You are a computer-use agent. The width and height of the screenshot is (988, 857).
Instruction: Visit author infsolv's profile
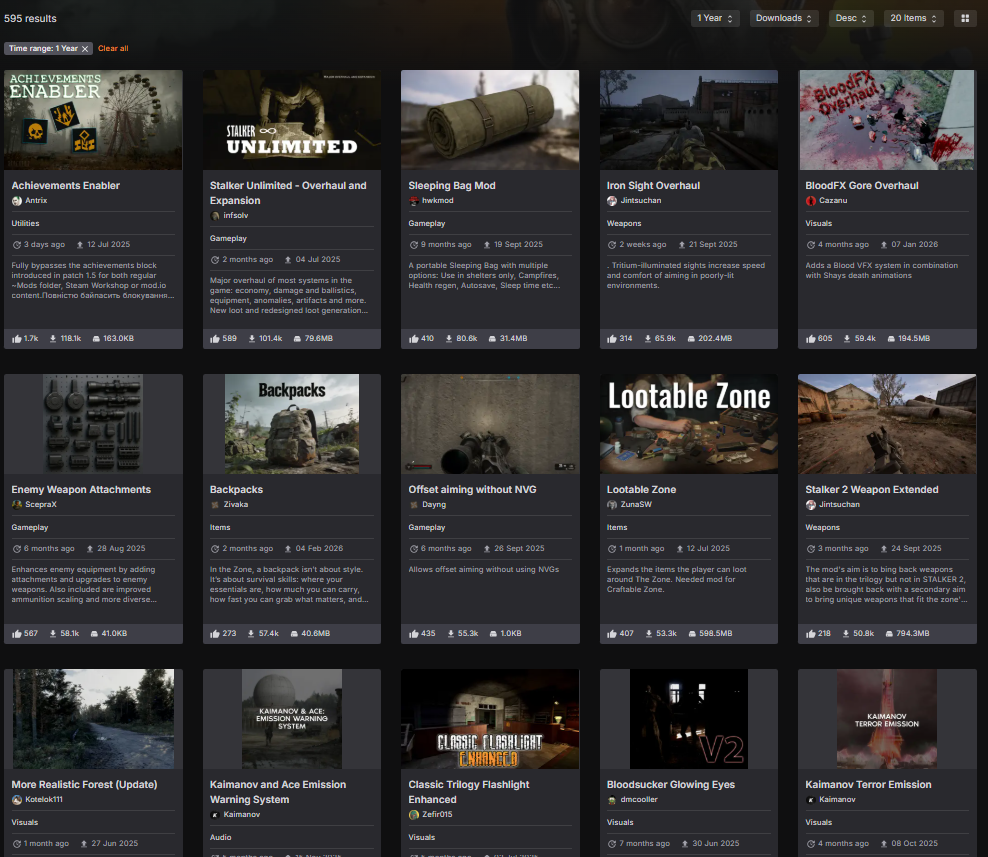[236, 216]
